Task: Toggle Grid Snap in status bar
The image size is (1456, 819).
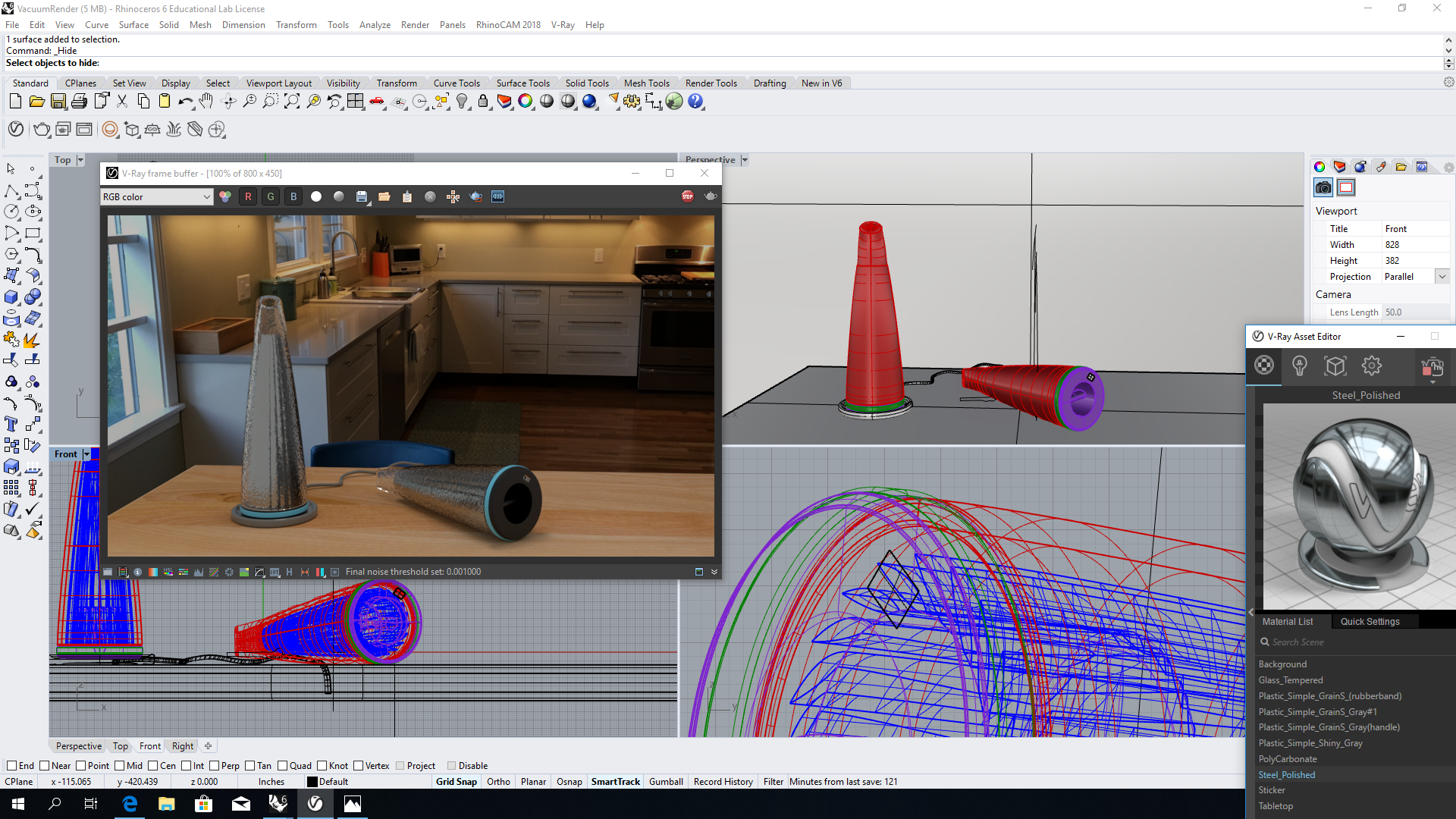Action: click(457, 782)
